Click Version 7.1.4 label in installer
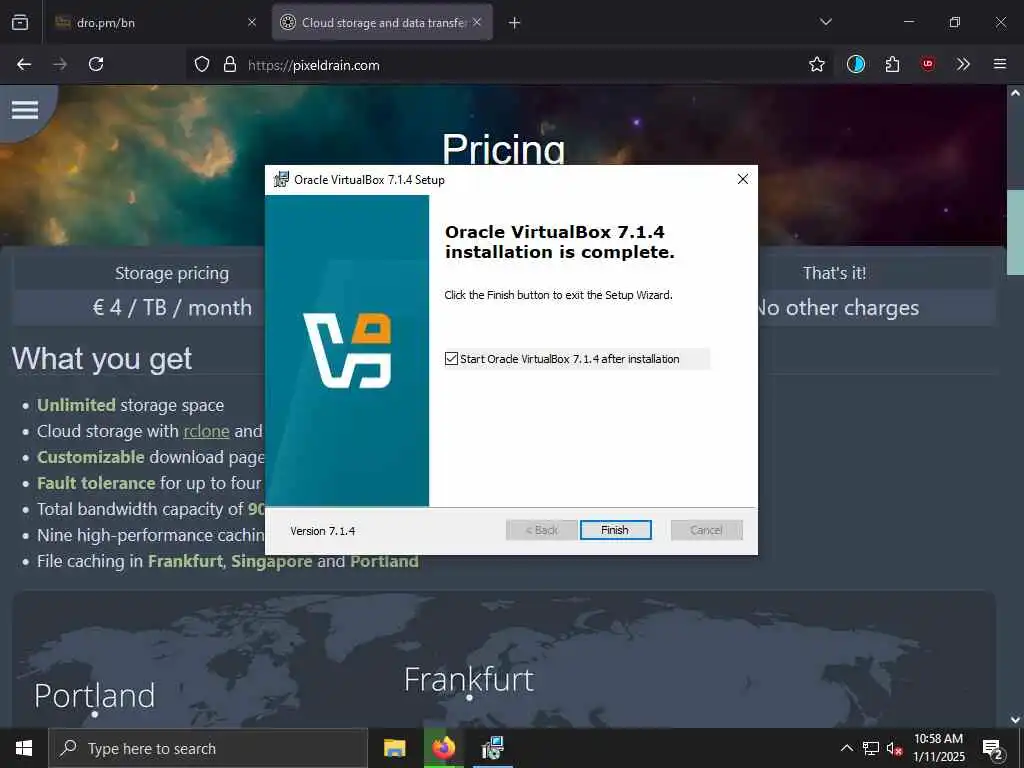Viewport: 1024px width, 768px height. point(323,531)
